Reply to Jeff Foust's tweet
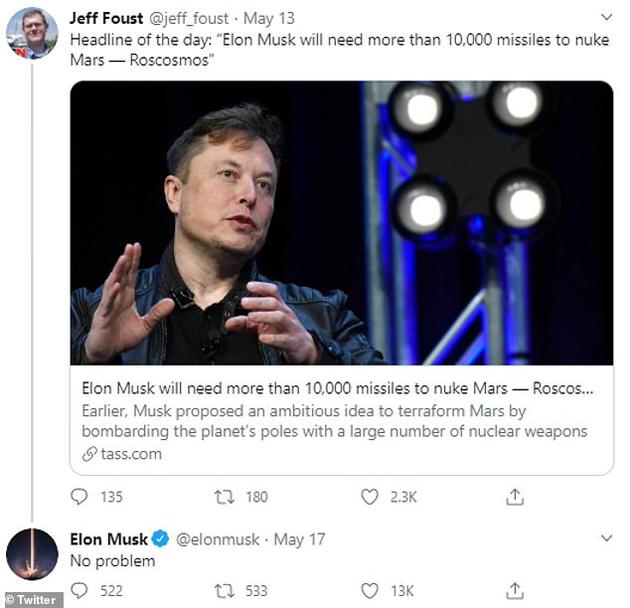This screenshot has width=630, height=608. pos(80,496)
